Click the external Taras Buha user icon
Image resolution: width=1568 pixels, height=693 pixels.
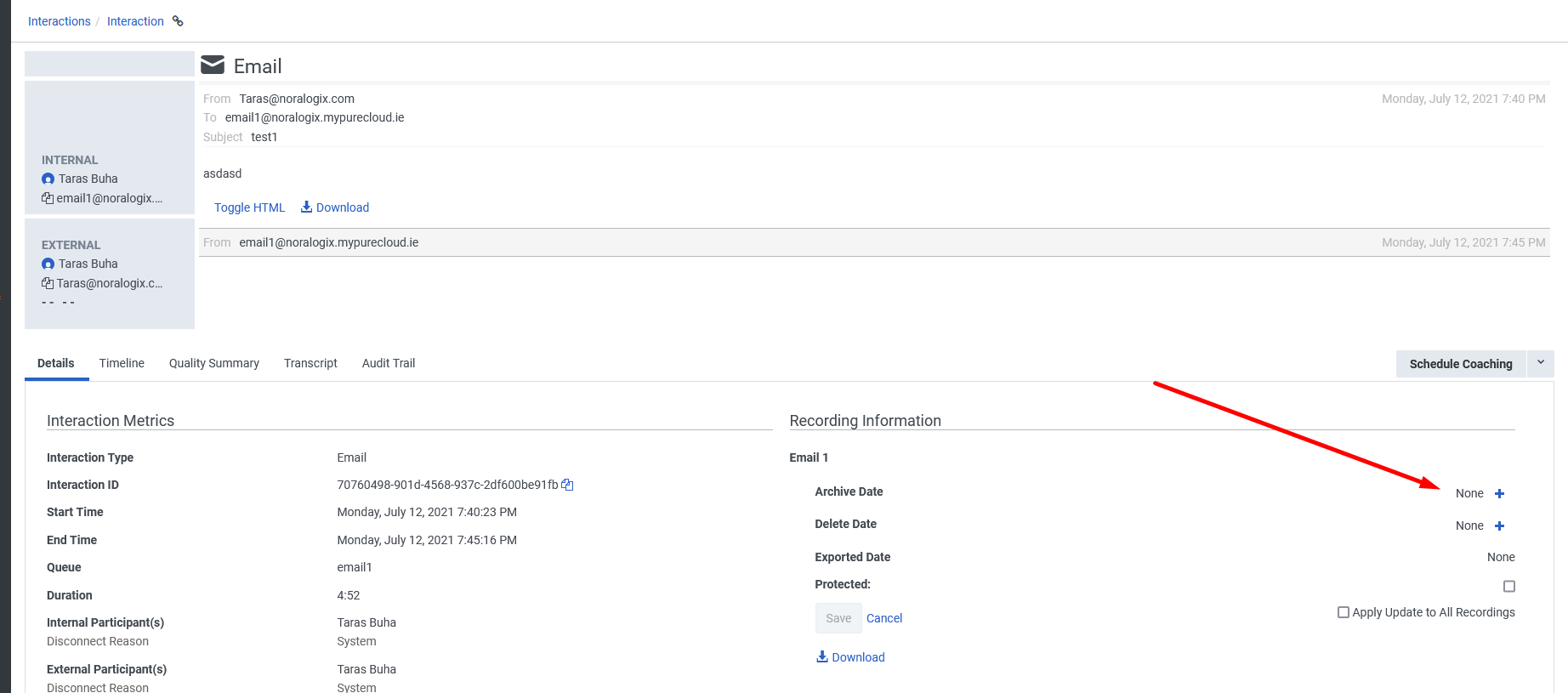click(48, 264)
